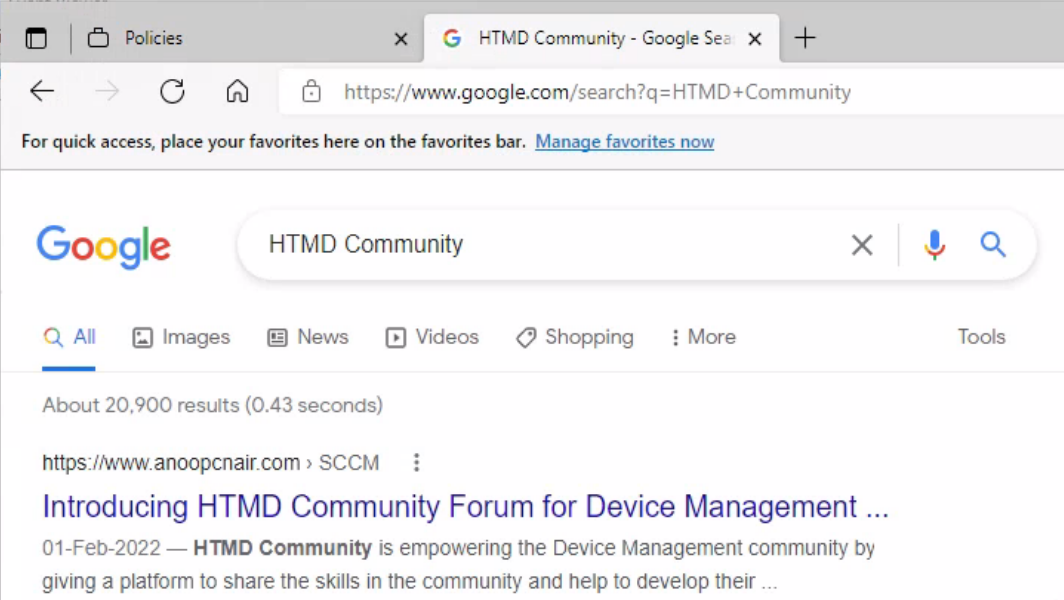Reload the page with refresh icon

coord(172,92)
